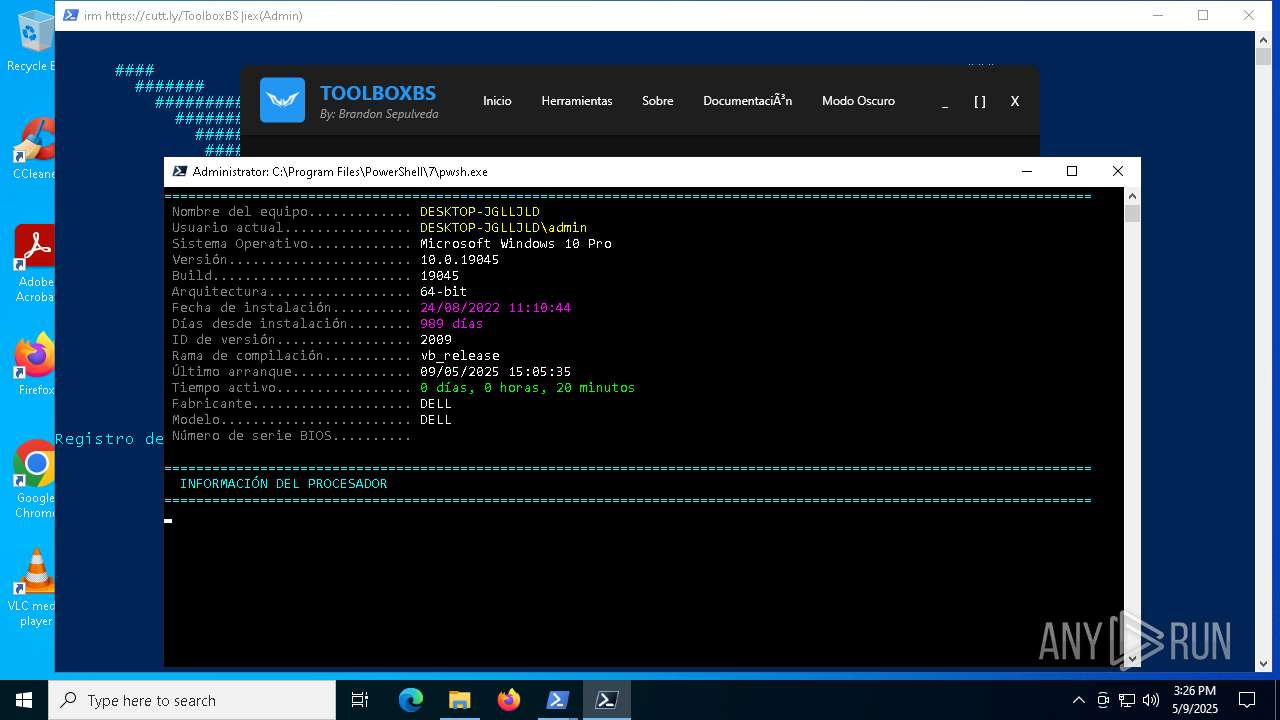This screenshot has height=720, width=1280.
Task: Click the tray device icon beside the chevron
Action: coord(1103,700)
